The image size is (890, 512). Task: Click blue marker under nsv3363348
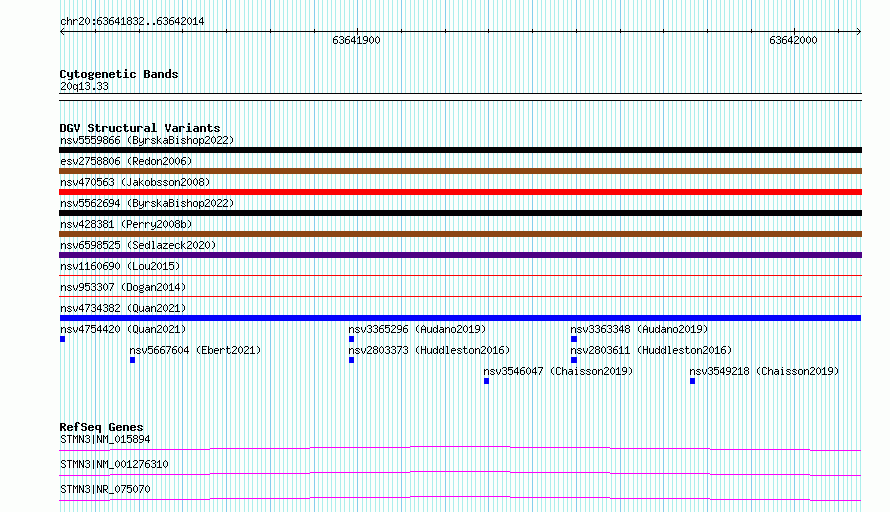574,339
